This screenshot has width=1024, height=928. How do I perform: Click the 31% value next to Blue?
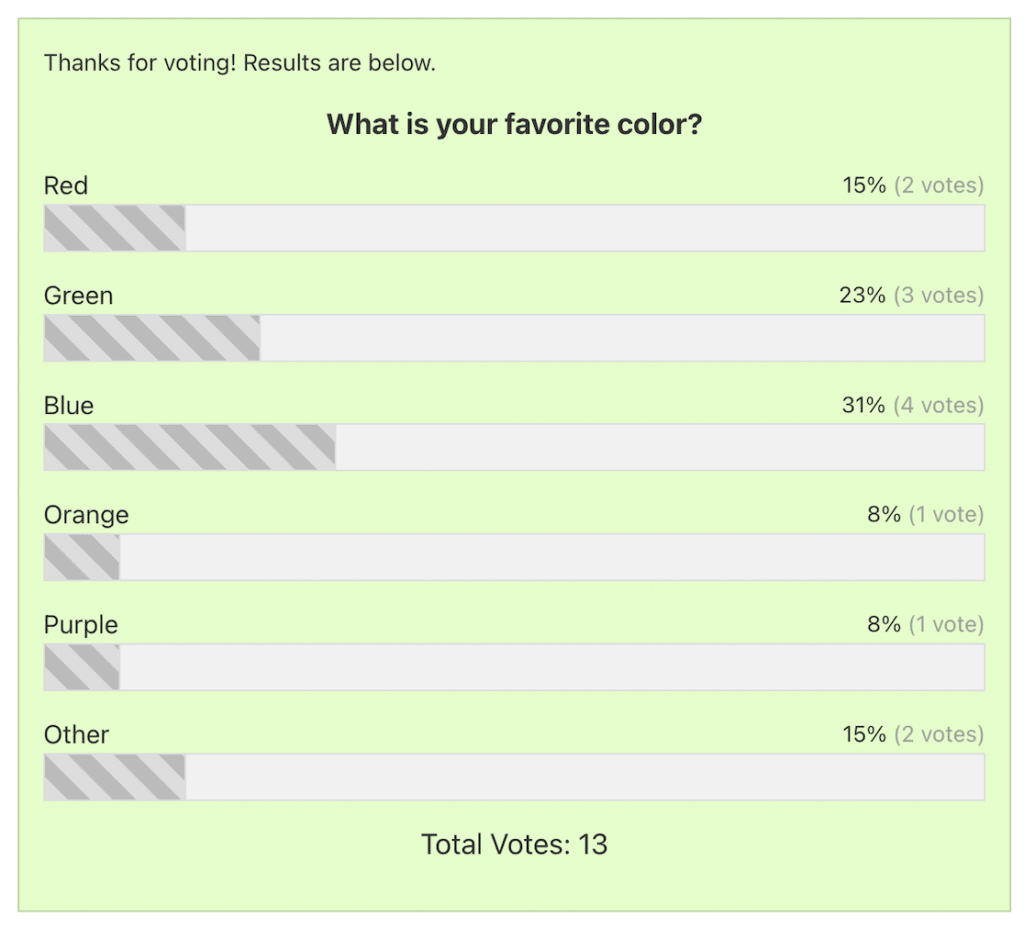pos(862,405)
